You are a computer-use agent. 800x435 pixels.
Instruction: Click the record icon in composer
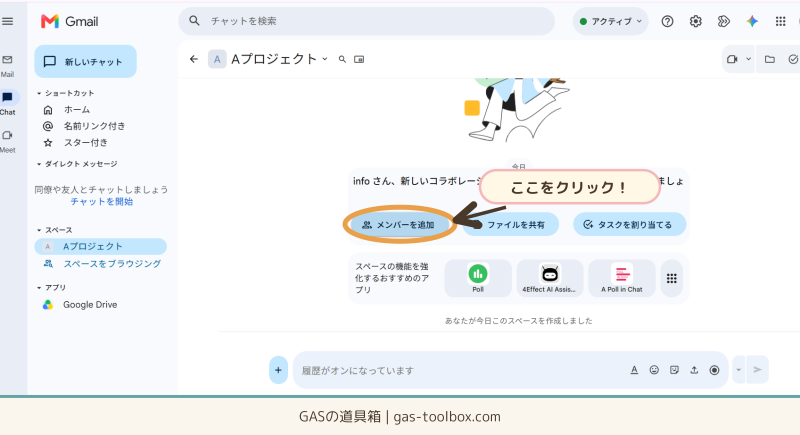714,370
